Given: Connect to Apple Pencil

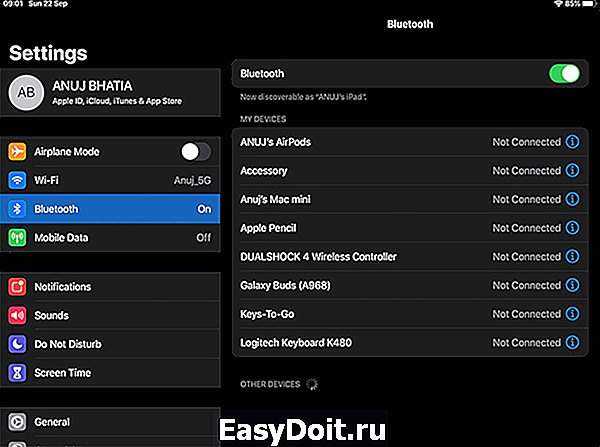Looking at the screenshot, I should [x=410, y=228].
